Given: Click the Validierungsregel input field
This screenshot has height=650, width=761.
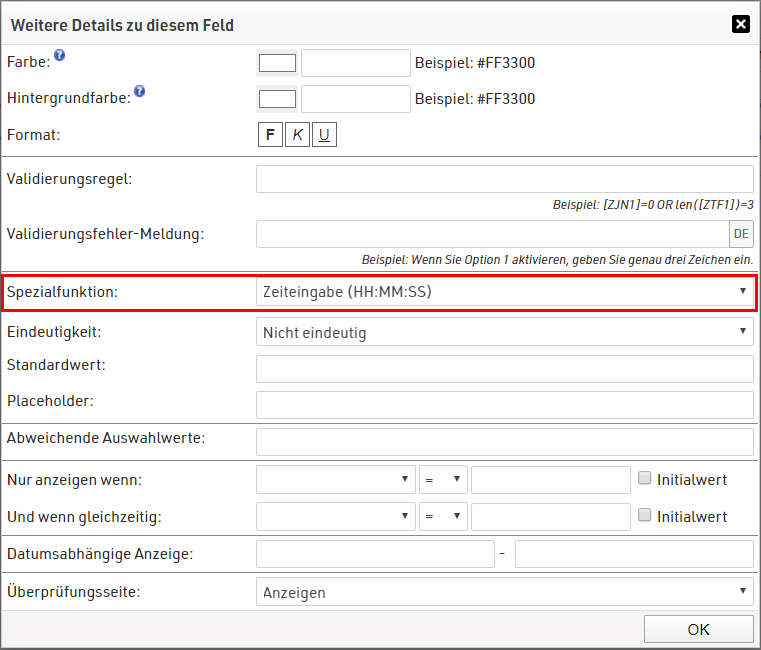Looking at the screenshot, I should (505, 179).
